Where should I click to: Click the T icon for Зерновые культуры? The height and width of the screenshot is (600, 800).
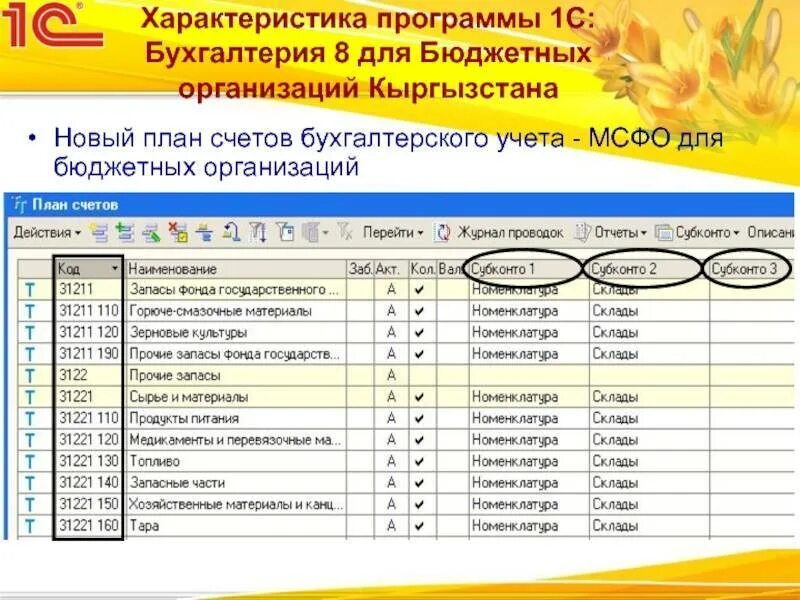[30, 333]
